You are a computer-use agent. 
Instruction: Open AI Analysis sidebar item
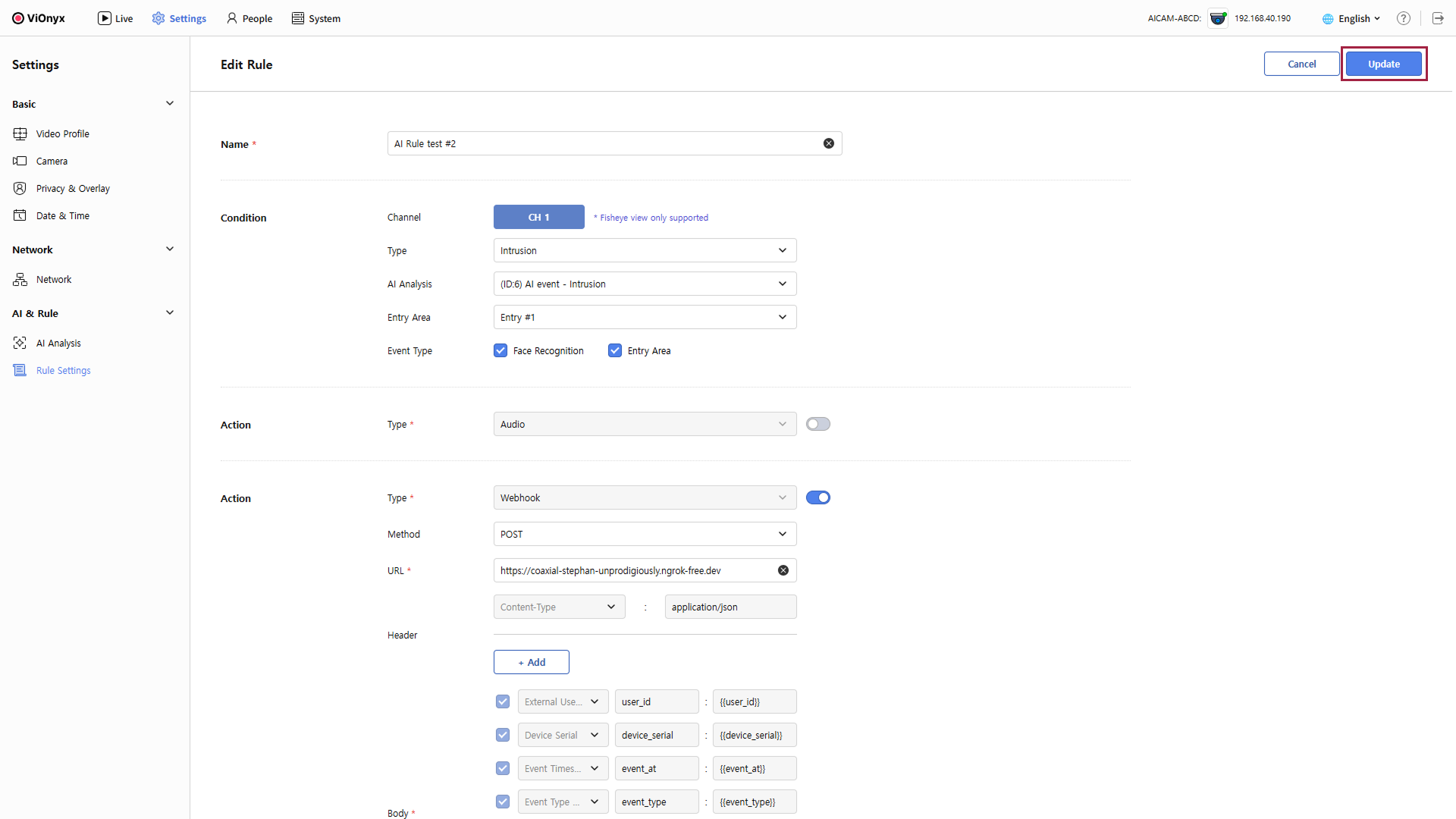click(x=58, y=343)
